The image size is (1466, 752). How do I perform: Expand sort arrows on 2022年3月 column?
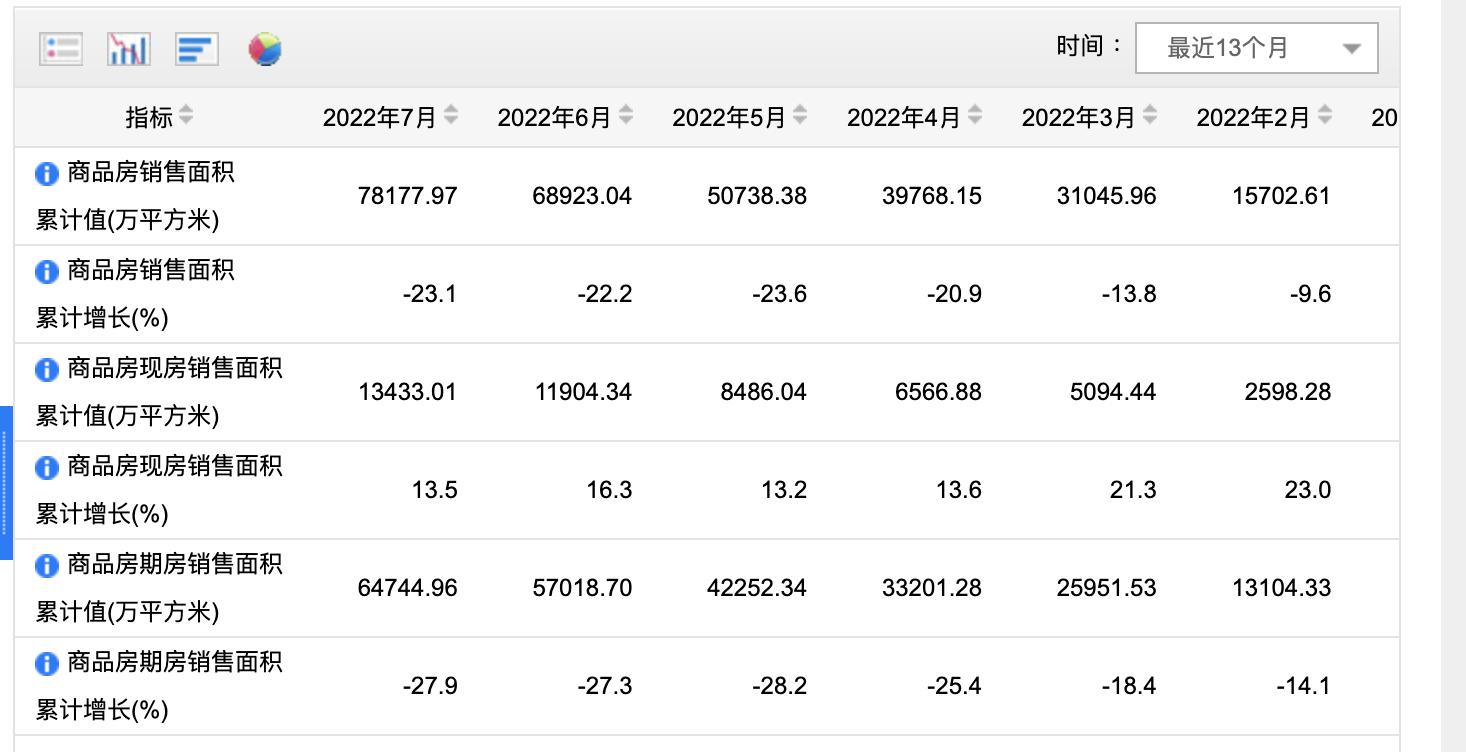click(x=1149, y=116)
